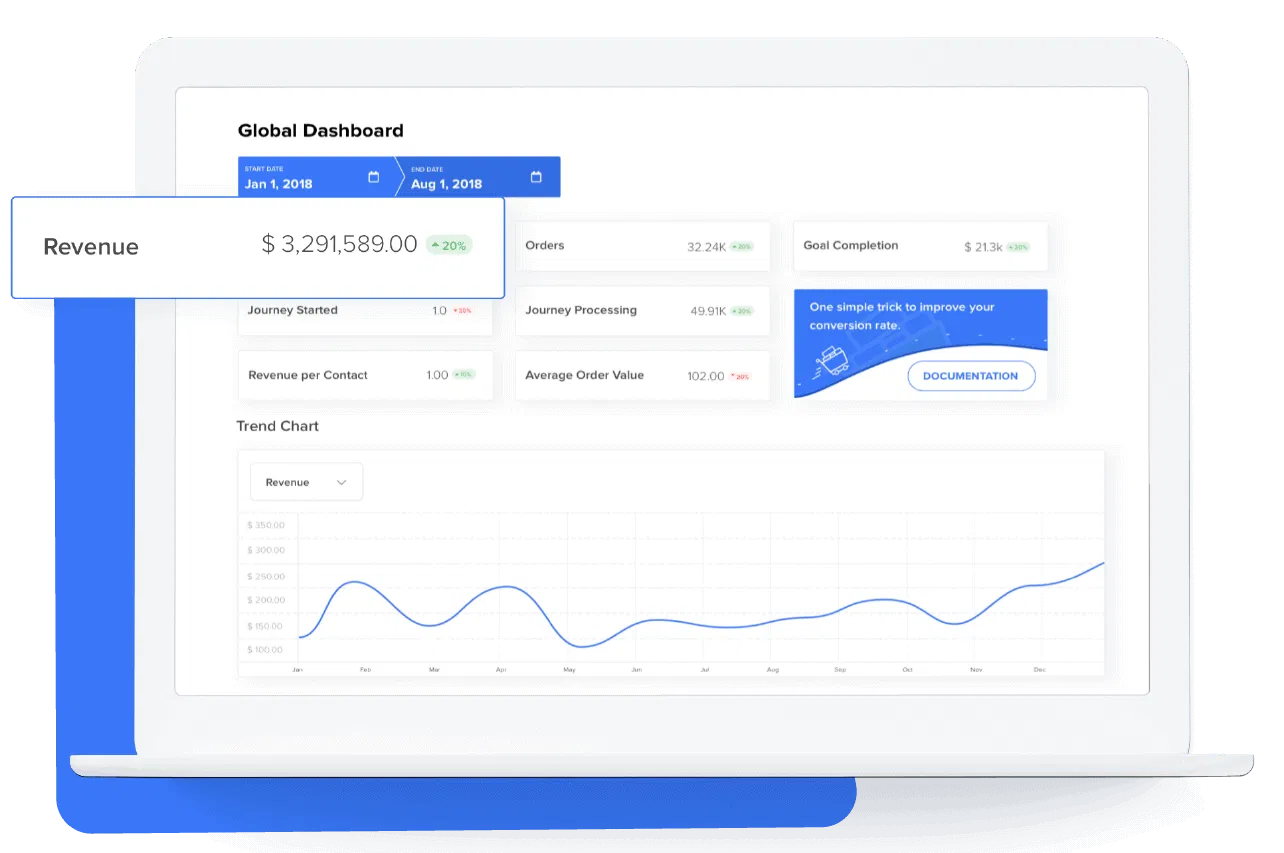Viewport: 1284px width, 853px height.
Task: Click the Global Dashboard title
Action: coord(321,131)
